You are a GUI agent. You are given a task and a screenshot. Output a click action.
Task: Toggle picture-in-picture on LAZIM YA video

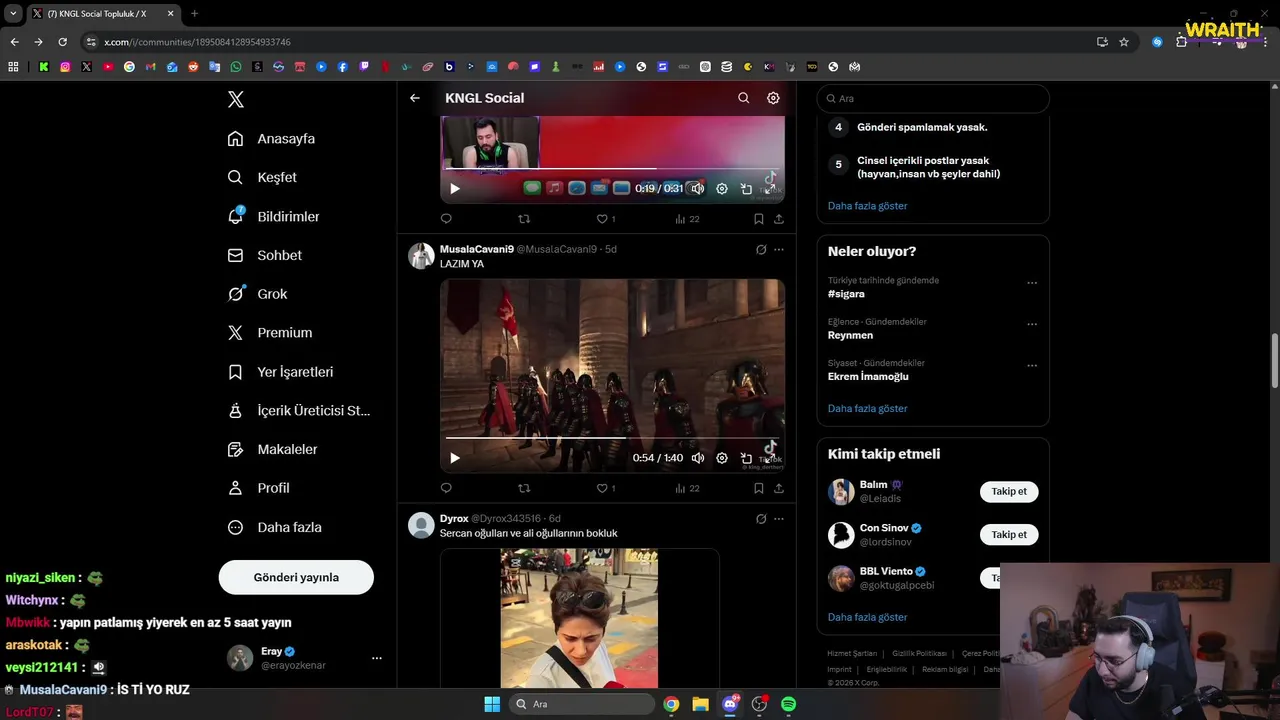[x=746, y=458]
